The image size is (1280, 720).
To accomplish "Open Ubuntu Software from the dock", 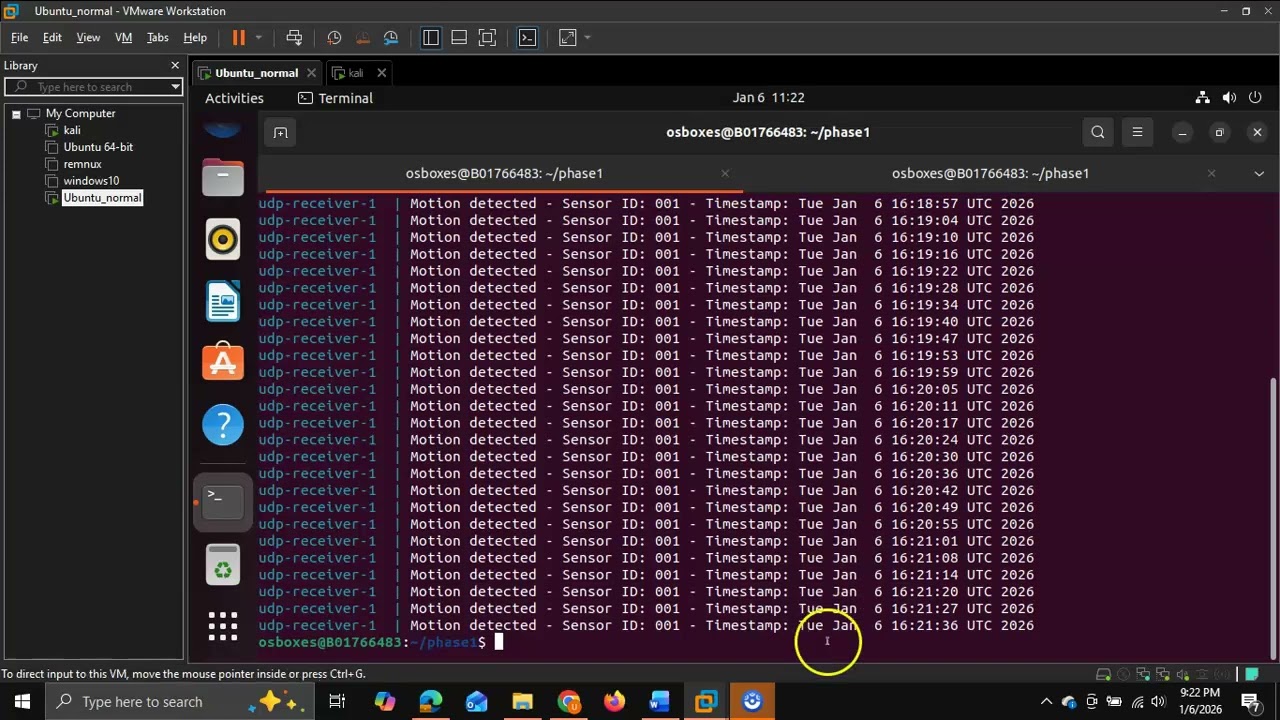I will (x=223, y=363).
